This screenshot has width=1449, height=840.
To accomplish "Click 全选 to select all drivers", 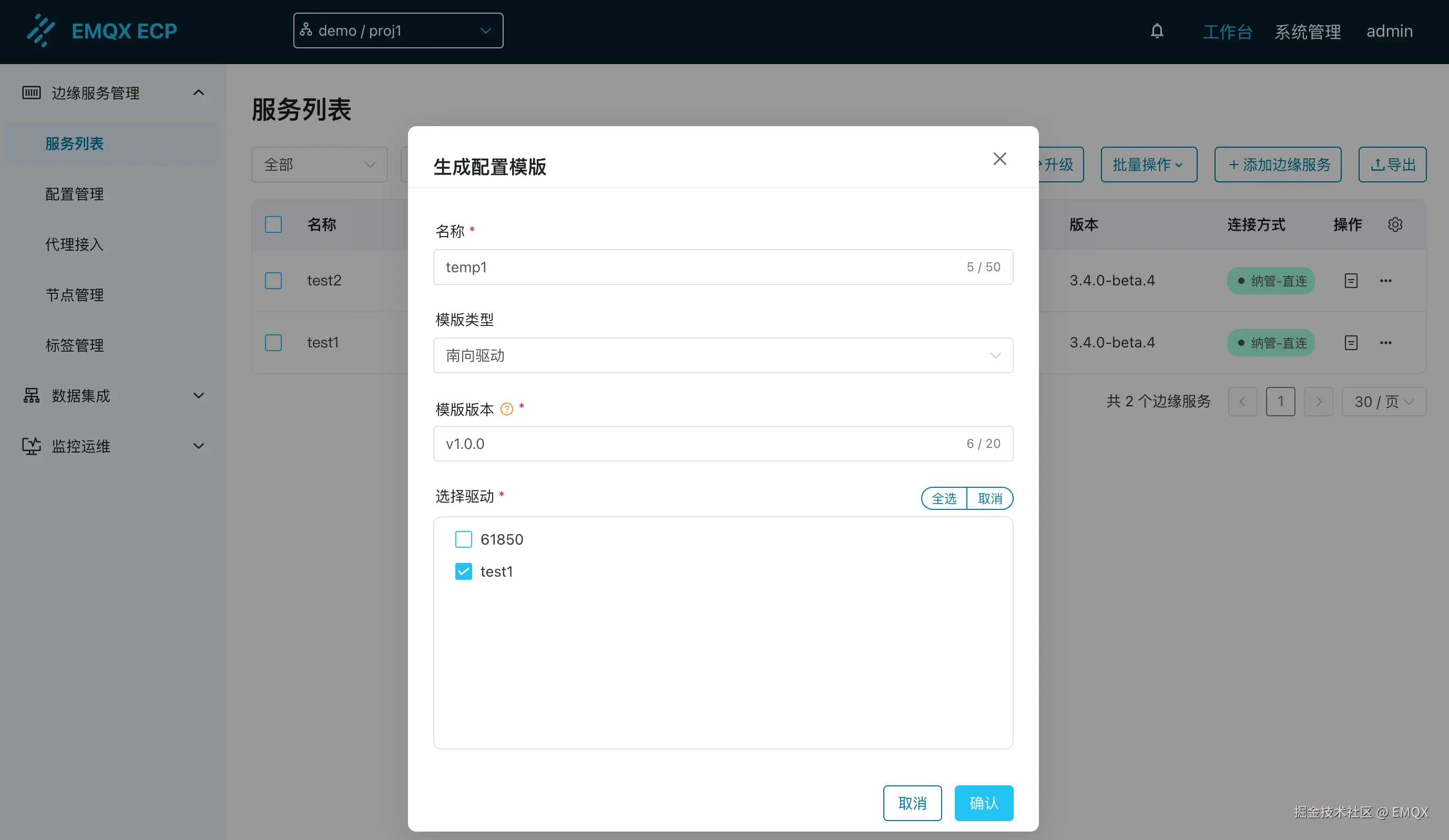I will (944, 498).
